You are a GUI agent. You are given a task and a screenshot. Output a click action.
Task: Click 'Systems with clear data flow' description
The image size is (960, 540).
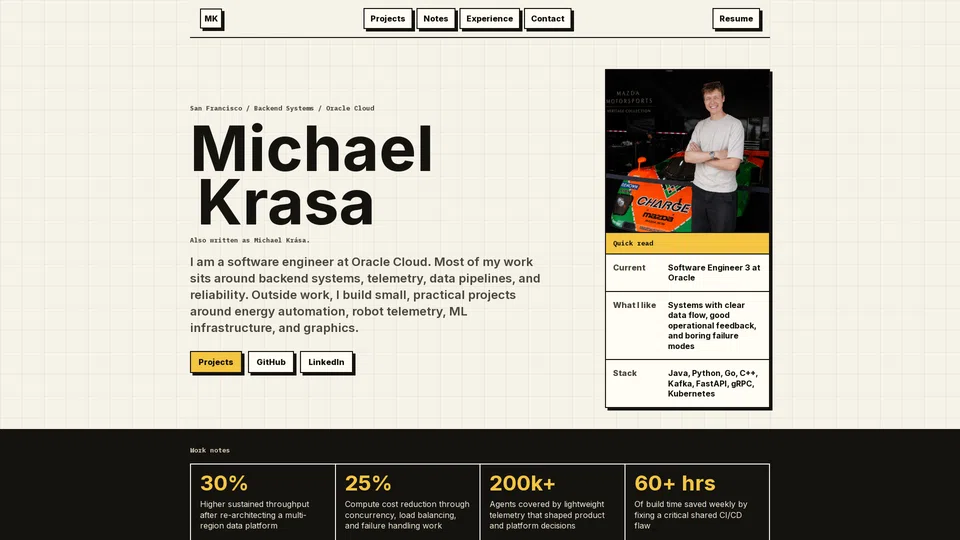pos(712,325)
